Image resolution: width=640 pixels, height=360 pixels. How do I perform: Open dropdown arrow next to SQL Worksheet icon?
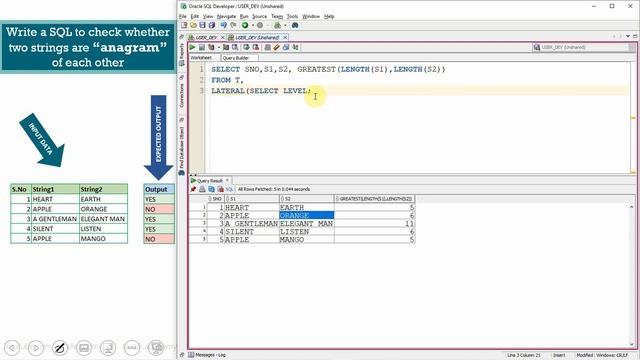pyautogui.click(x=285, y=25)
